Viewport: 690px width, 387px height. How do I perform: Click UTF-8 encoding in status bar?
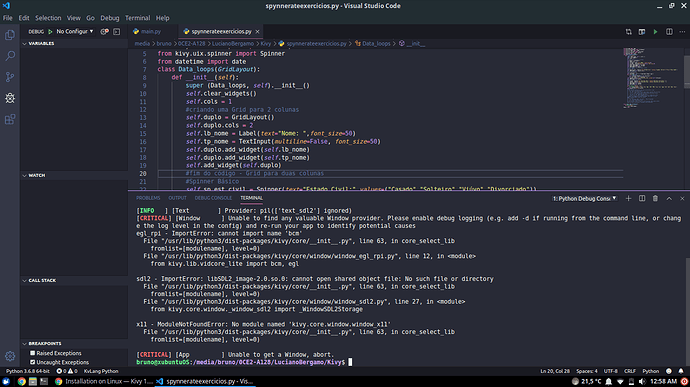(610, 371)
